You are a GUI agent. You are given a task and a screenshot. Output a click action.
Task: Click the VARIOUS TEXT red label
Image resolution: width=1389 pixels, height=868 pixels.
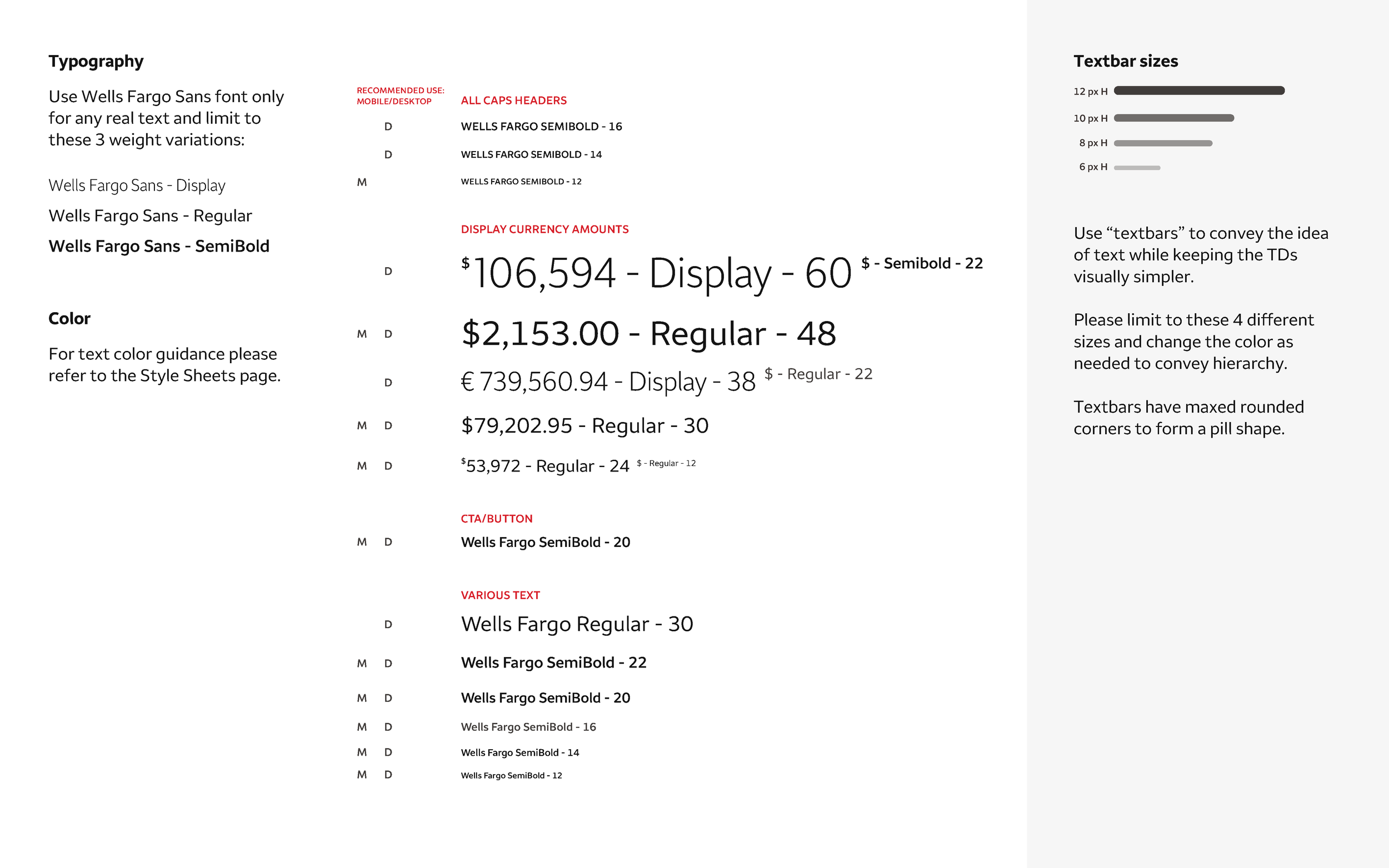coord(500,595)
